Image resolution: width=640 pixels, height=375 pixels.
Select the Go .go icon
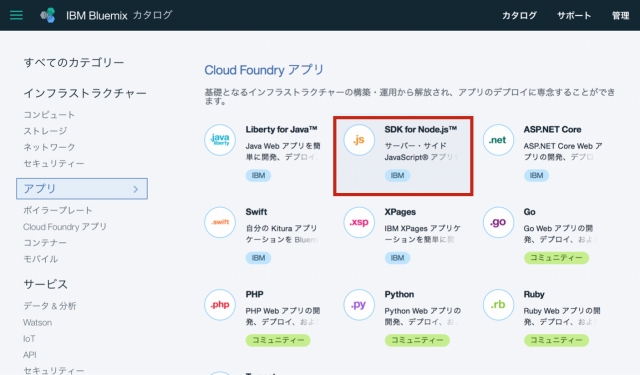point(498,222)
